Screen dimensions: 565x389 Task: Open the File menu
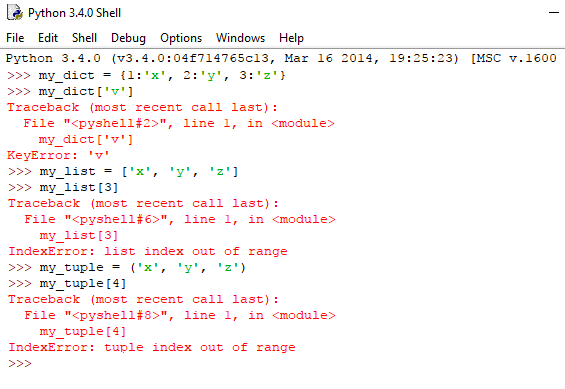pyautogui.click(x=15, y=38)
